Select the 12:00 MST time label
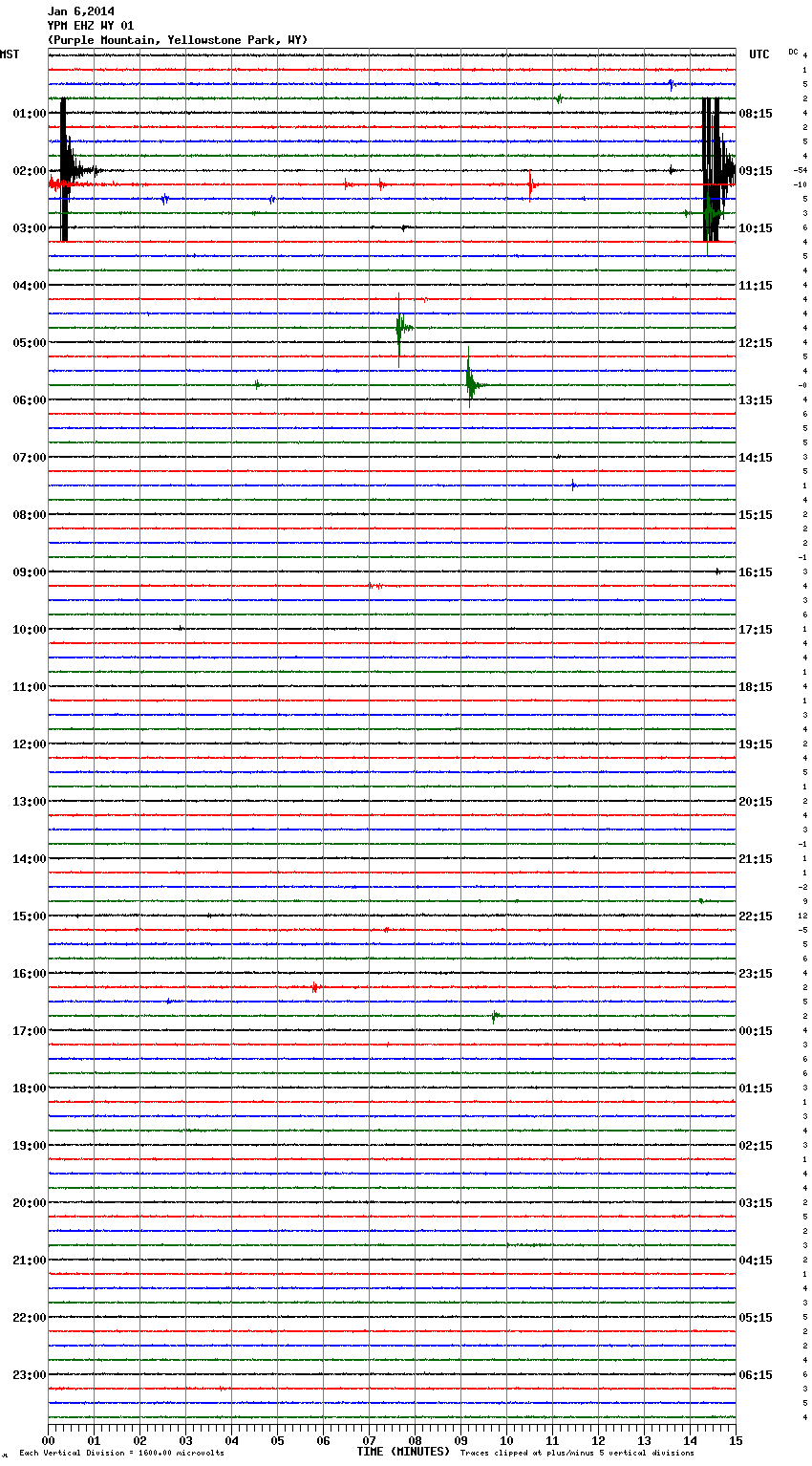 (30, 744)
